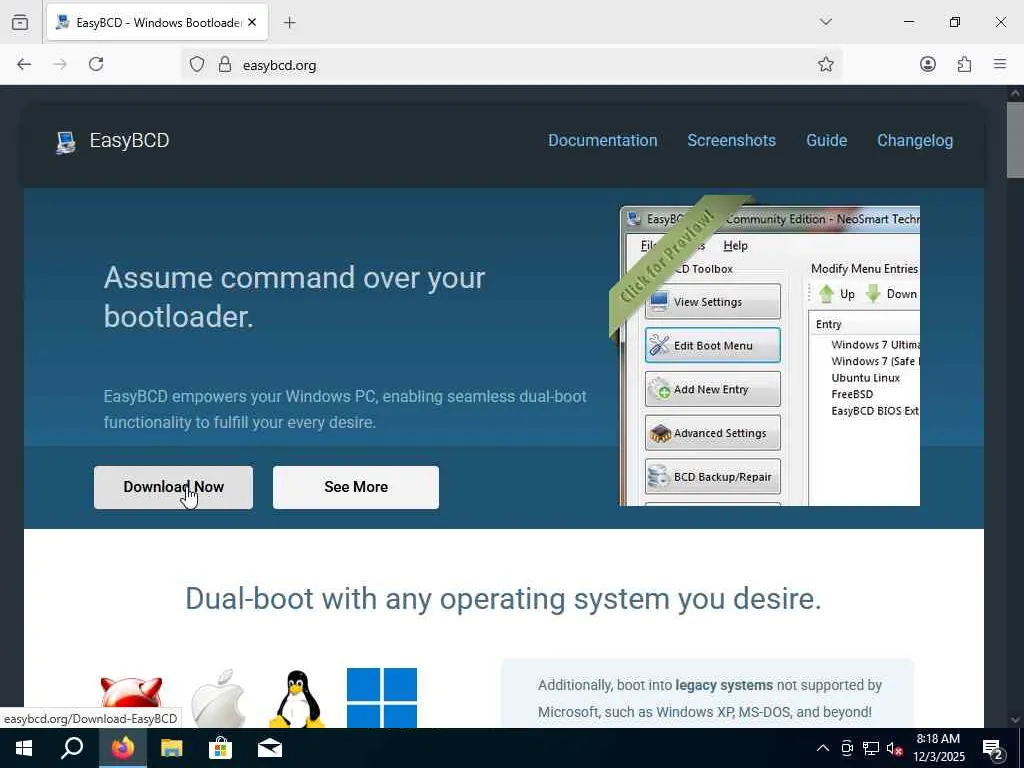Open the Firefox hamburger menu
Screen dimensions: 1024x768
click(1000, 64)
